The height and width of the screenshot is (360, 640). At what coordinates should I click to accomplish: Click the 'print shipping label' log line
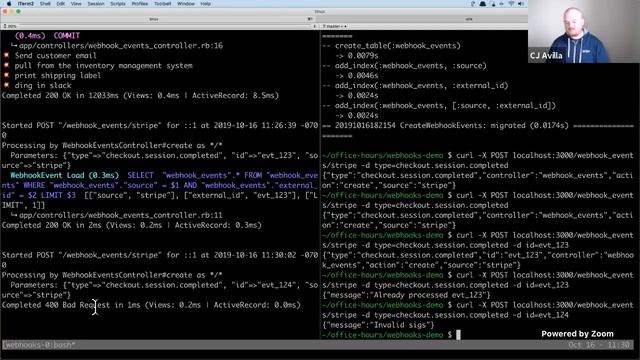point(58,76)
